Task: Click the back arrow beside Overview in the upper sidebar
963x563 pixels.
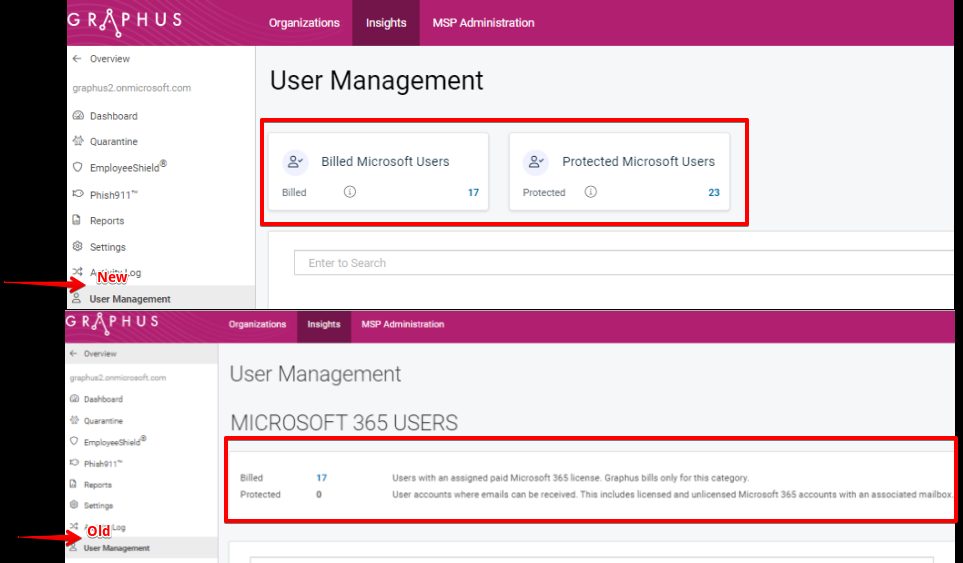Action: click(x=77, y=59)
